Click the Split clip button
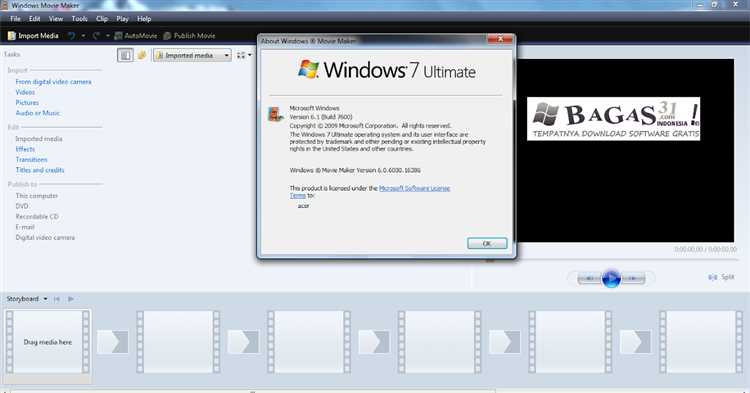The height and width of the screenshot is (393, 750). [x=721, y=277]
